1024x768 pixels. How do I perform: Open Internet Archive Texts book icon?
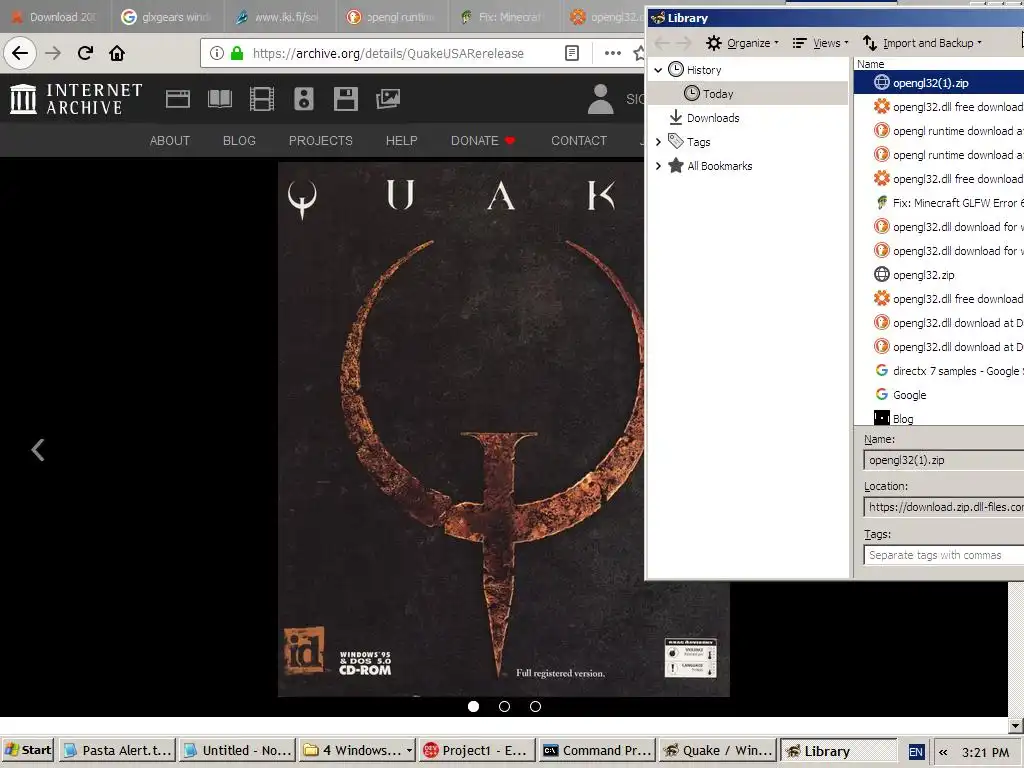point(219,99)
